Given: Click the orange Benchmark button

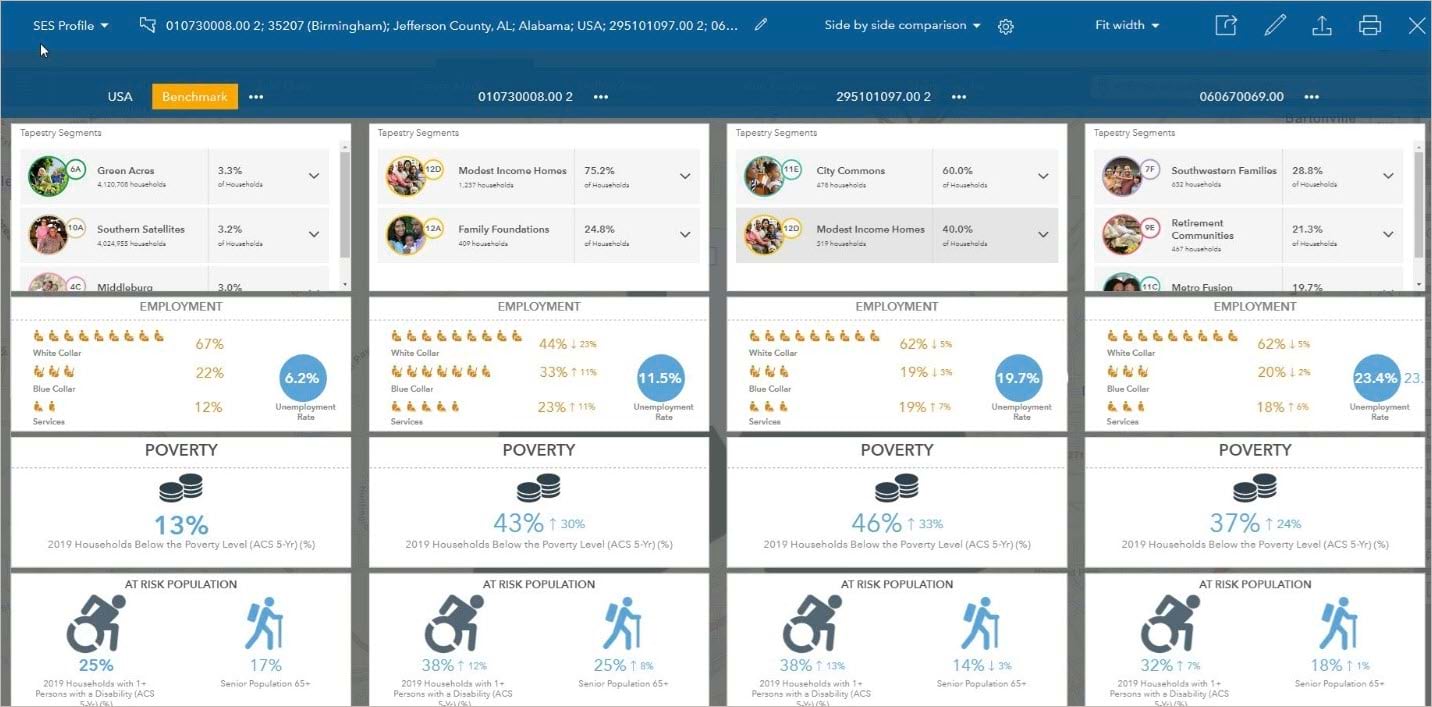Looking at the screenshot, I should tap(195, 97).
